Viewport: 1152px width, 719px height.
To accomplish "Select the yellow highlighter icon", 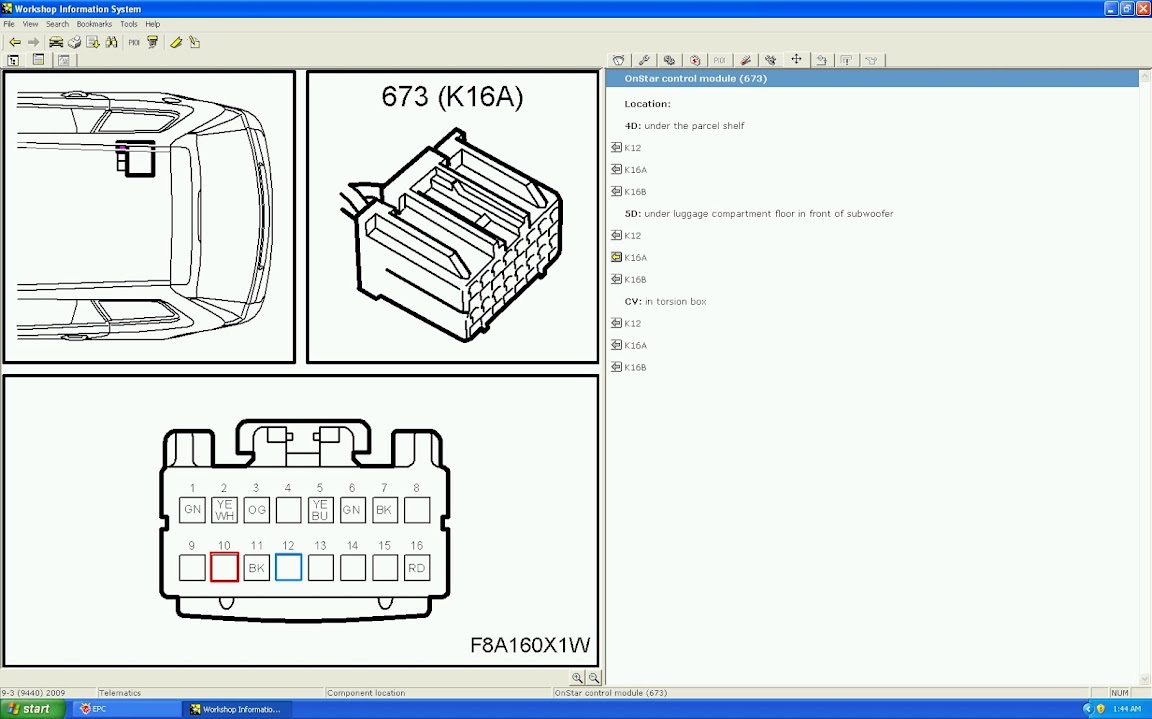I will click(x=176, y=43).
